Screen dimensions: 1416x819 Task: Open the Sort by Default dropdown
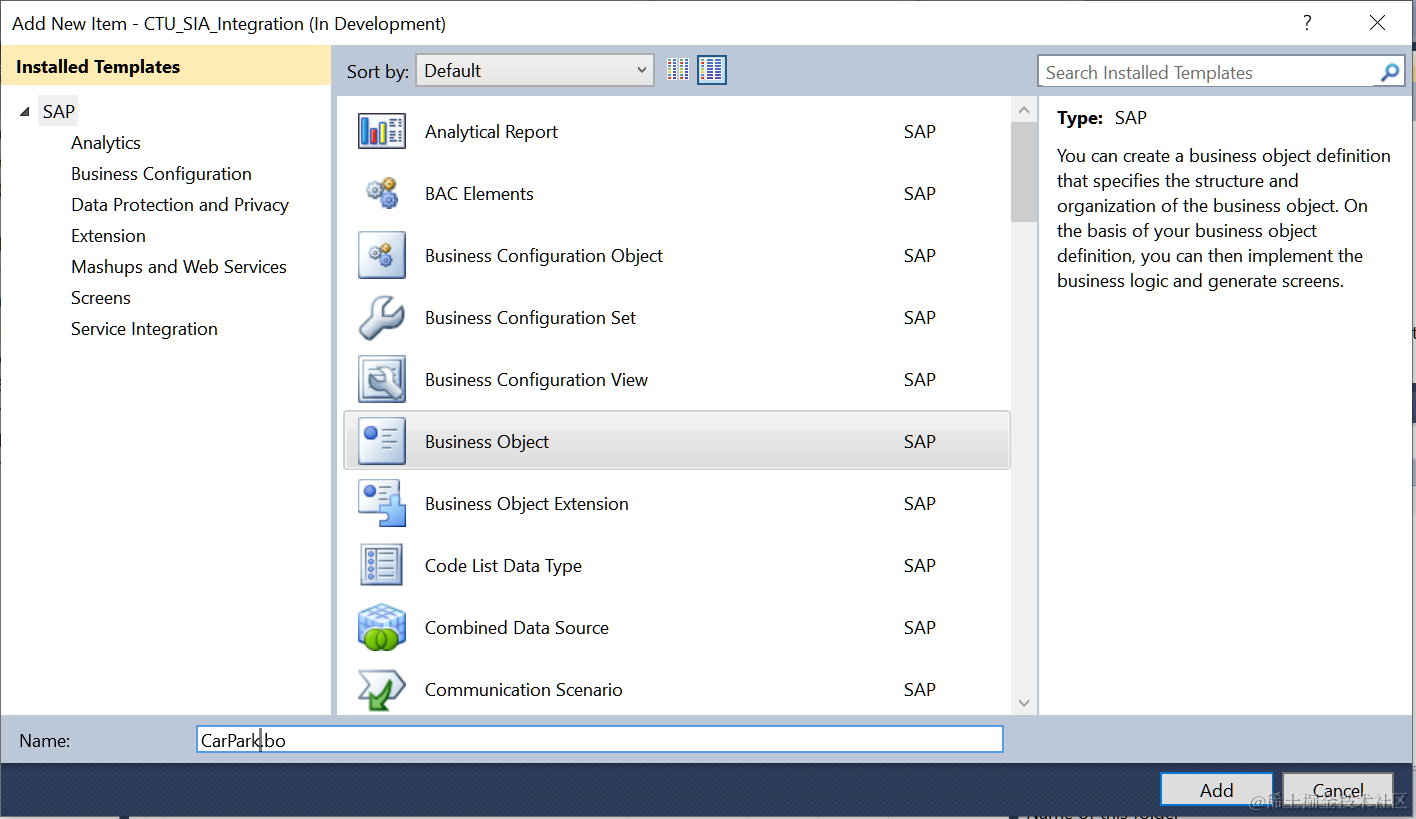click(x=535, y=70)
